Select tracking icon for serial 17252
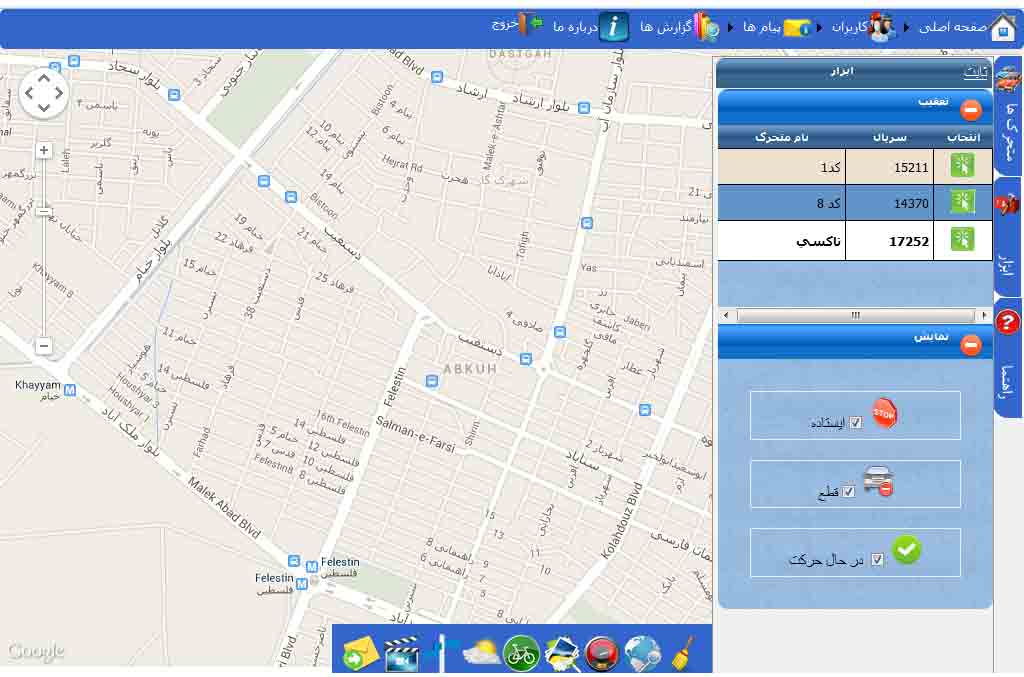1024x677 pixels. (x=962, y=239)
